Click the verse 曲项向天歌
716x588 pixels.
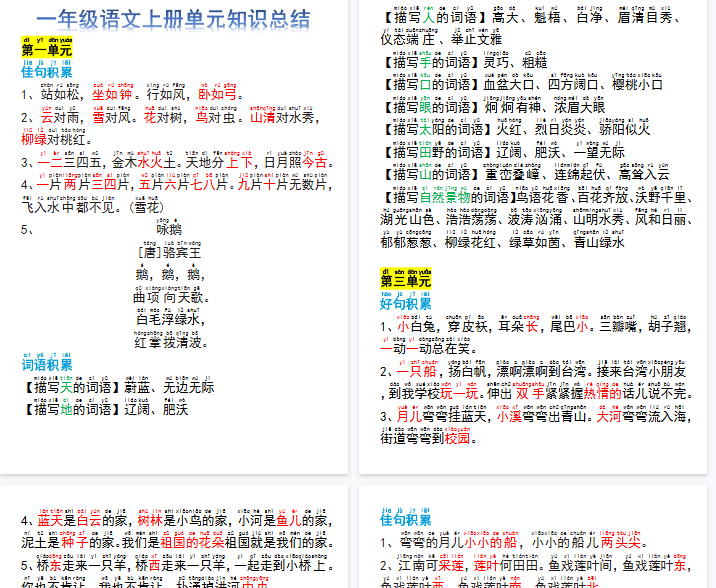tap(171, 295)
